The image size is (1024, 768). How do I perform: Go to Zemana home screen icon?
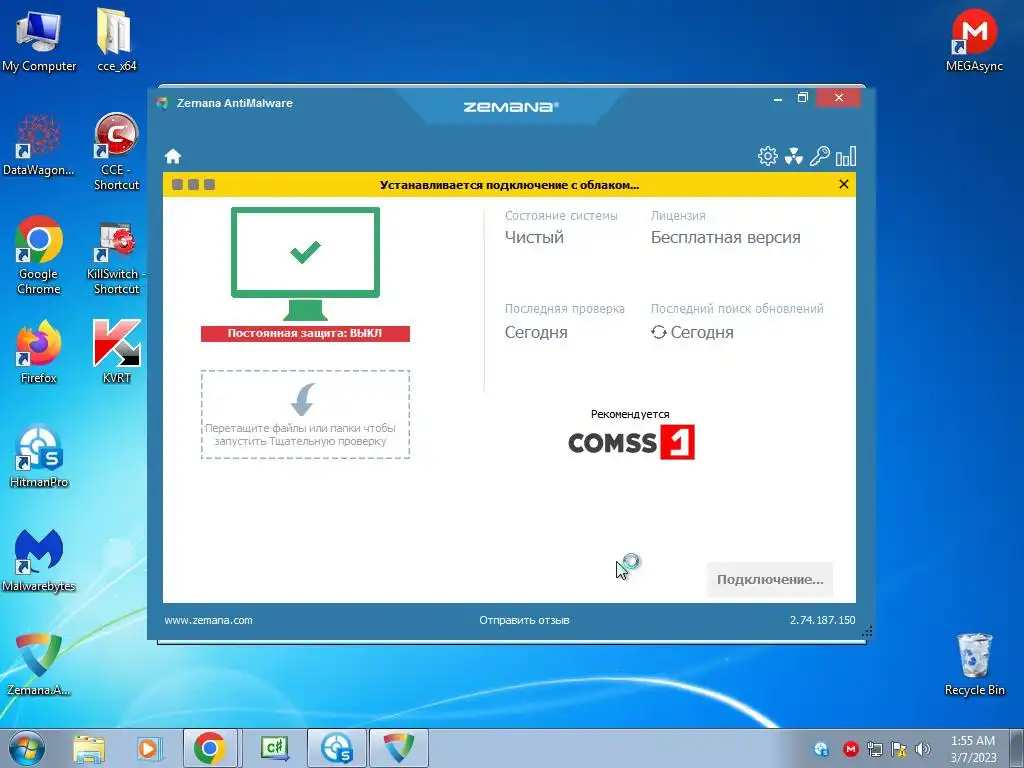pyautogui.click(x=173, y=156)
